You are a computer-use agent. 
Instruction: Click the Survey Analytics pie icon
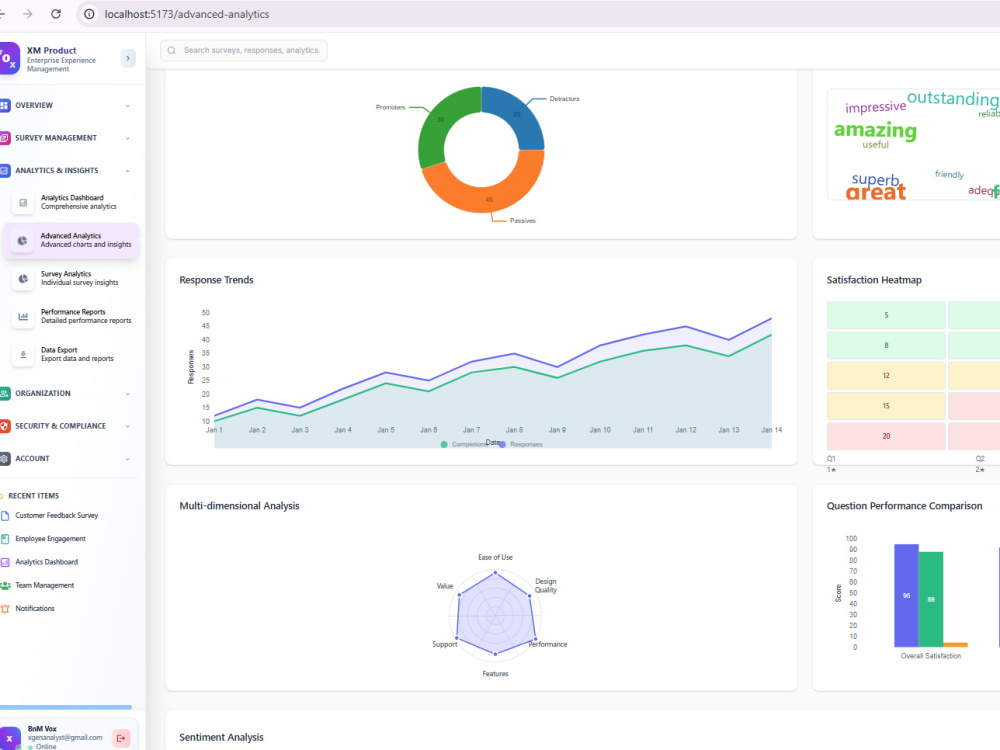click(x=23, y=279)
